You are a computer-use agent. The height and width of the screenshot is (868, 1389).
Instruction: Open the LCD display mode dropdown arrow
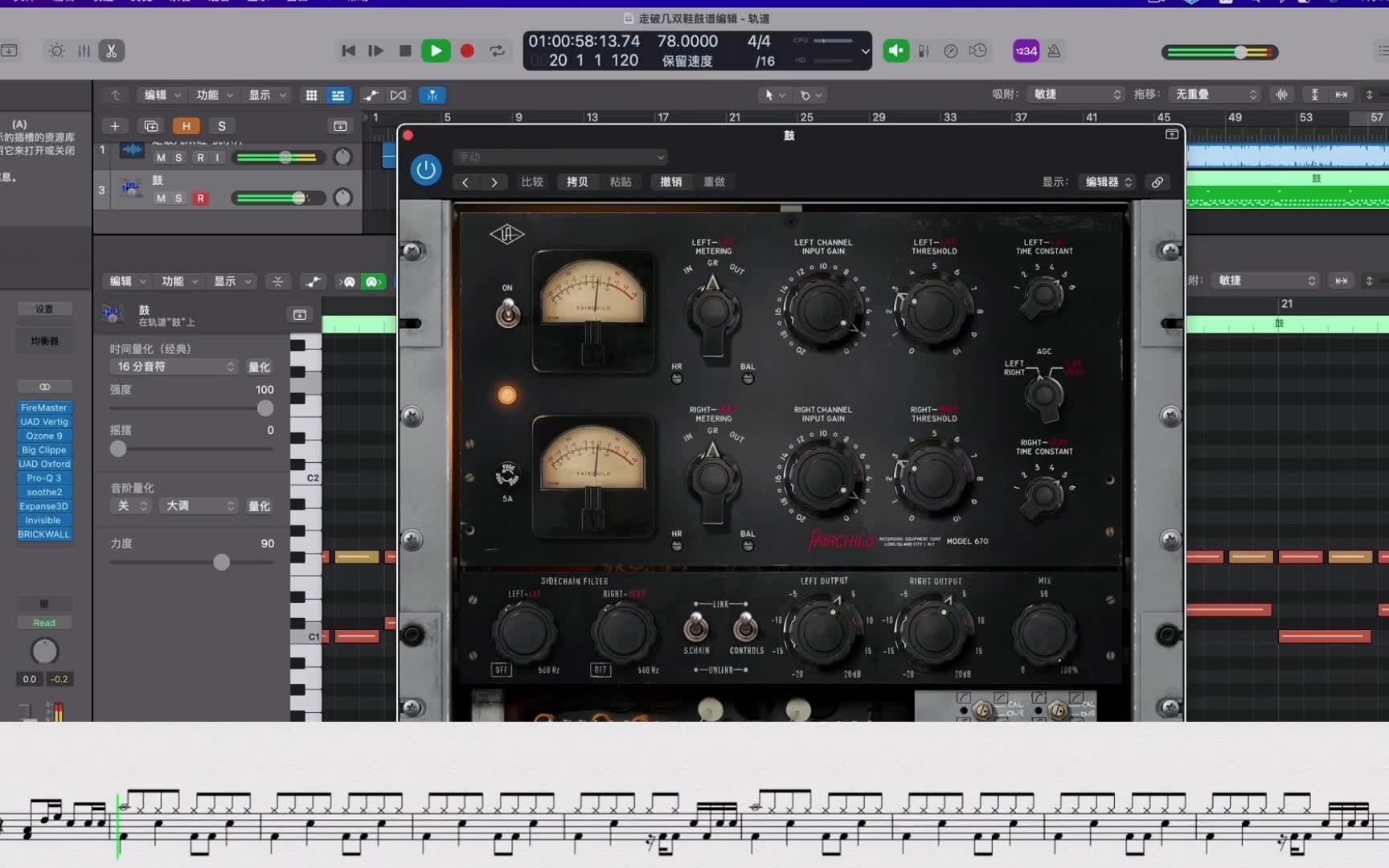tap(865, 51)
